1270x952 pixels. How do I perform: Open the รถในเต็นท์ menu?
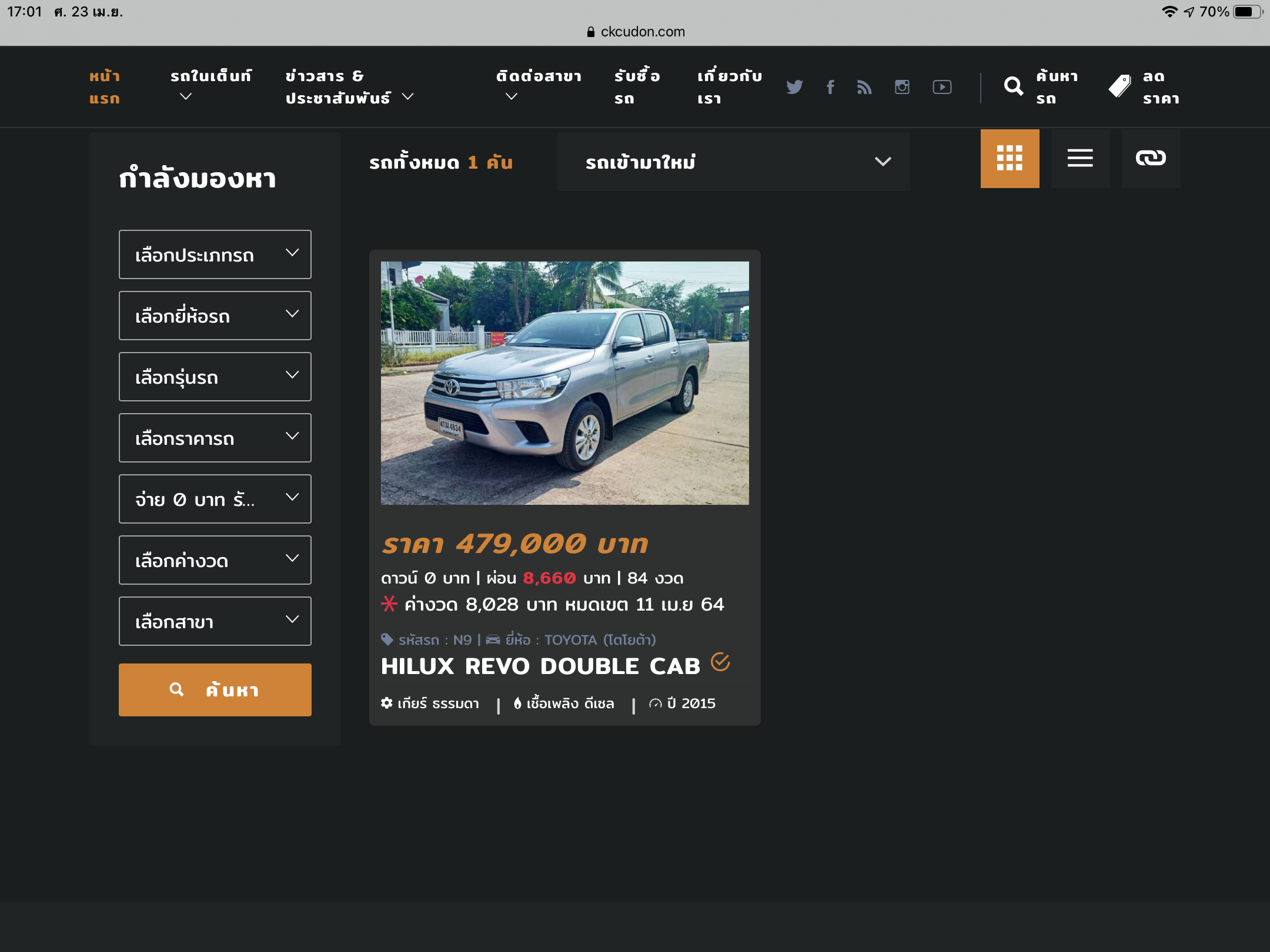pyautogui.click(x=210, y=85)
